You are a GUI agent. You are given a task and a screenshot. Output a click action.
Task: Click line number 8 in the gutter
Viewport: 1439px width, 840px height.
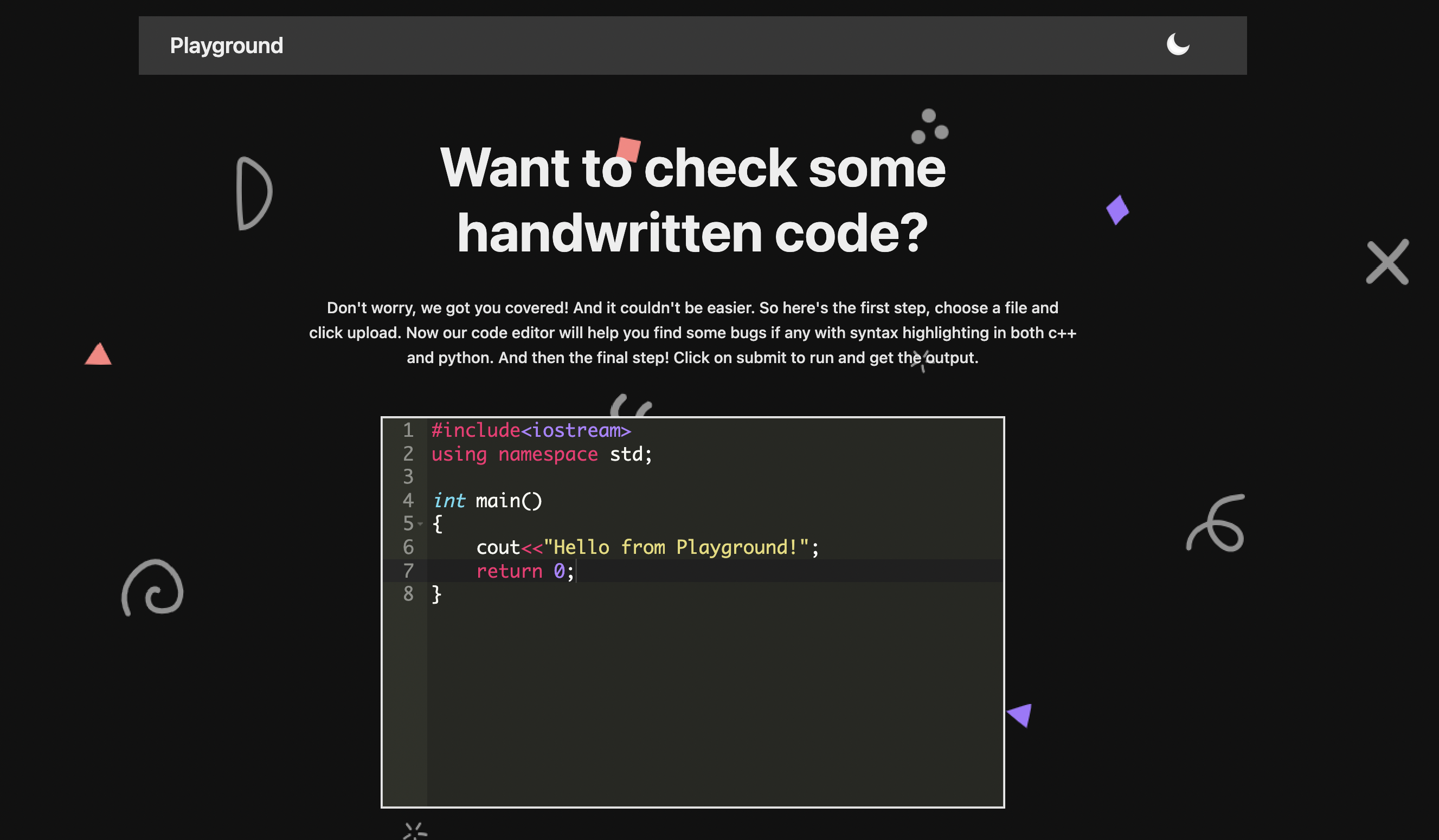[x=408, y=594]
